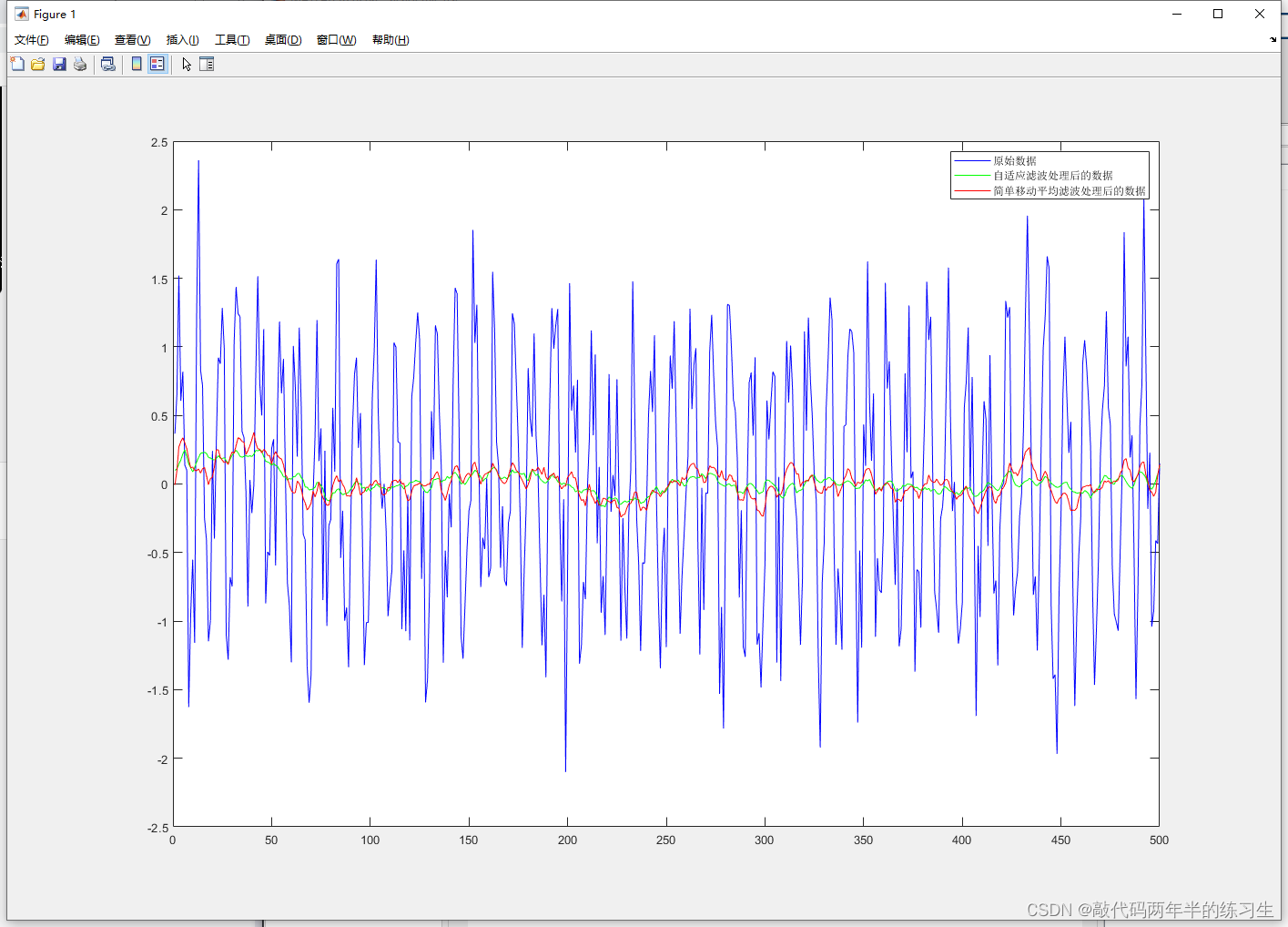1288x927 pixels.
Task: Click the Figure 1 window title text
Action: [55, 15]
